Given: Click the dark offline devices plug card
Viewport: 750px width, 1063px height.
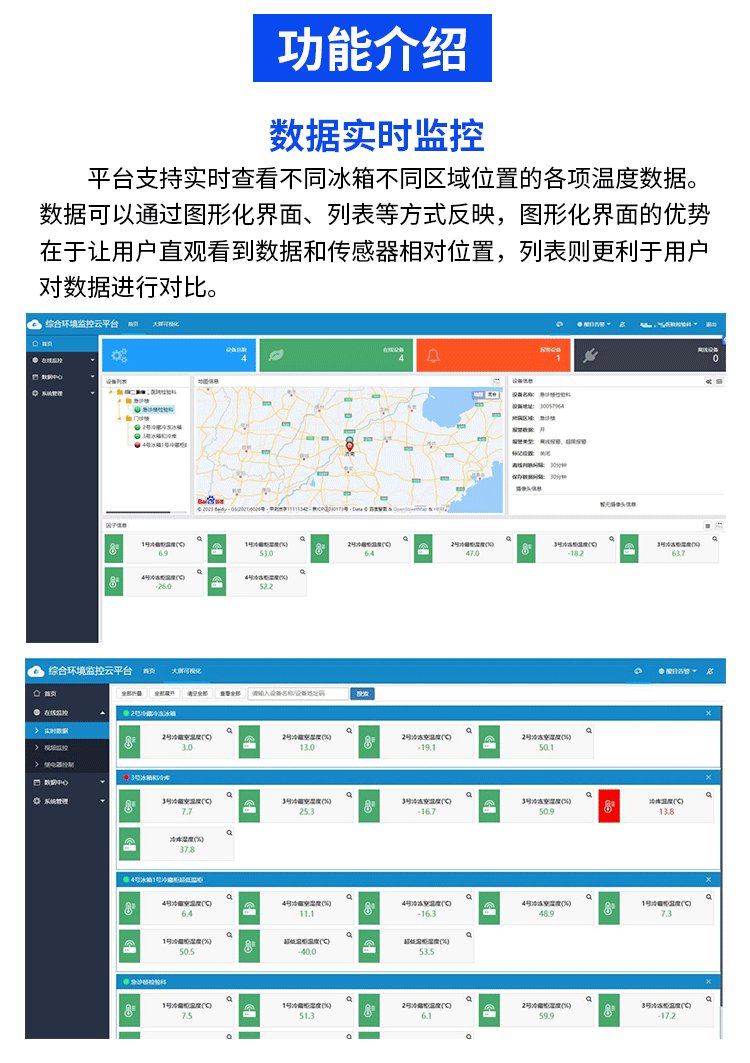Looking at the screenshot, I should 649,356.
